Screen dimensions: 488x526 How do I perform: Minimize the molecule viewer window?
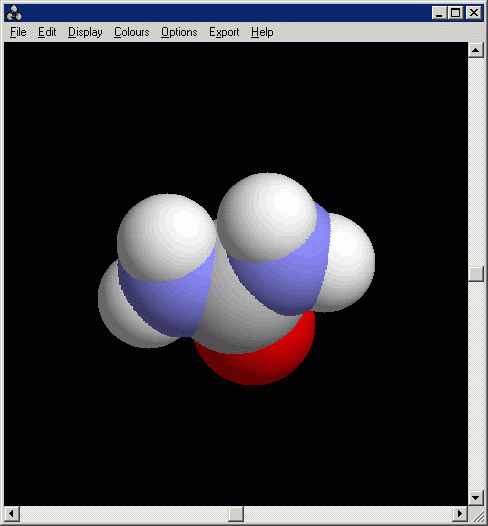coord(439,13)
